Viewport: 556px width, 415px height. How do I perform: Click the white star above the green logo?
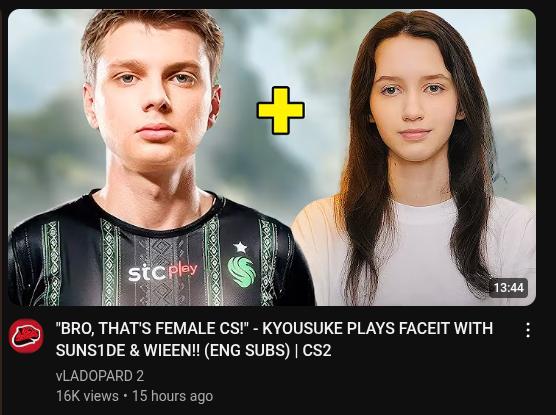click(x=240, y=247)
